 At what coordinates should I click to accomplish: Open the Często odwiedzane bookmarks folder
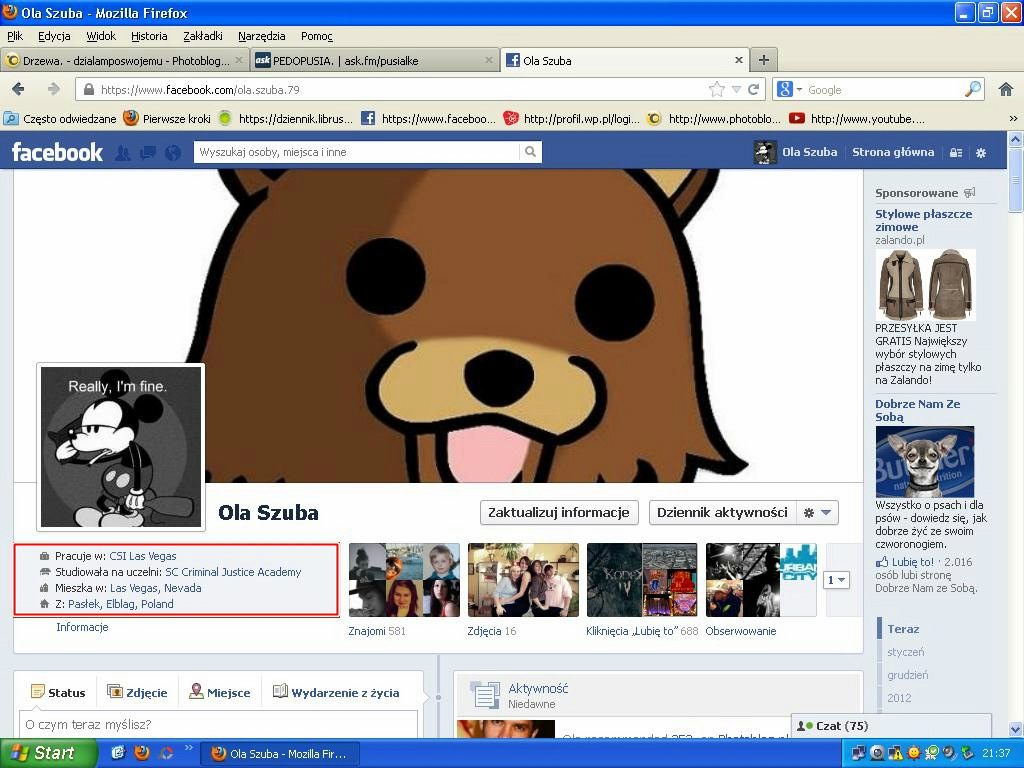click(60, 119)
